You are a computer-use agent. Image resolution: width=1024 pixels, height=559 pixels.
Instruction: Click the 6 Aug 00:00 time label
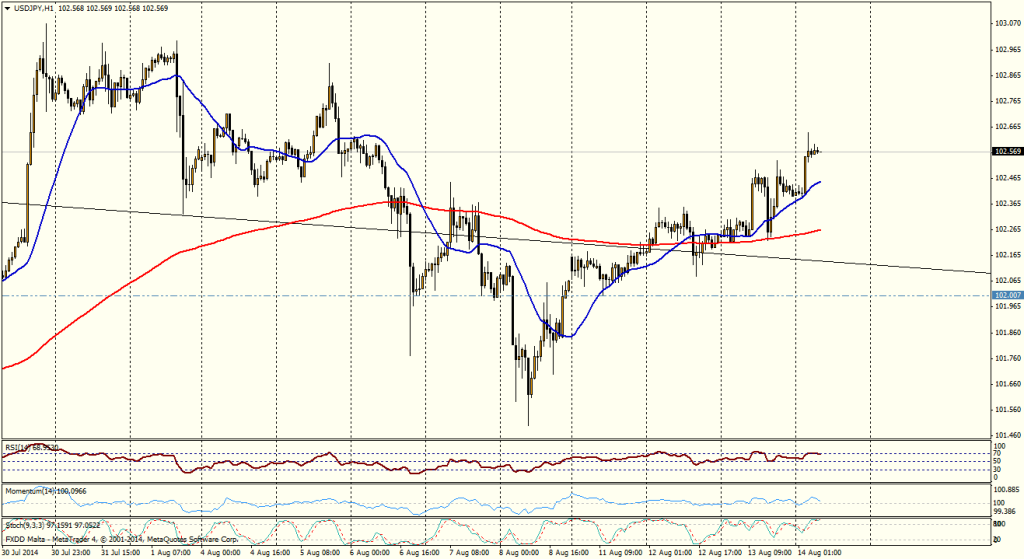coord(370,552)
